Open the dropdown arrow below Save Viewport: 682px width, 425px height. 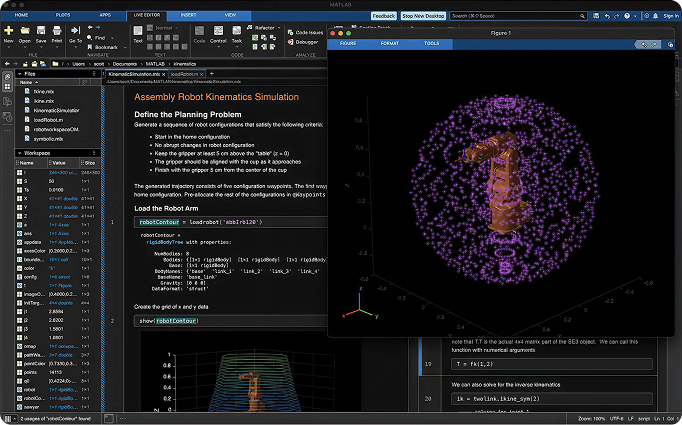[41, 47]
